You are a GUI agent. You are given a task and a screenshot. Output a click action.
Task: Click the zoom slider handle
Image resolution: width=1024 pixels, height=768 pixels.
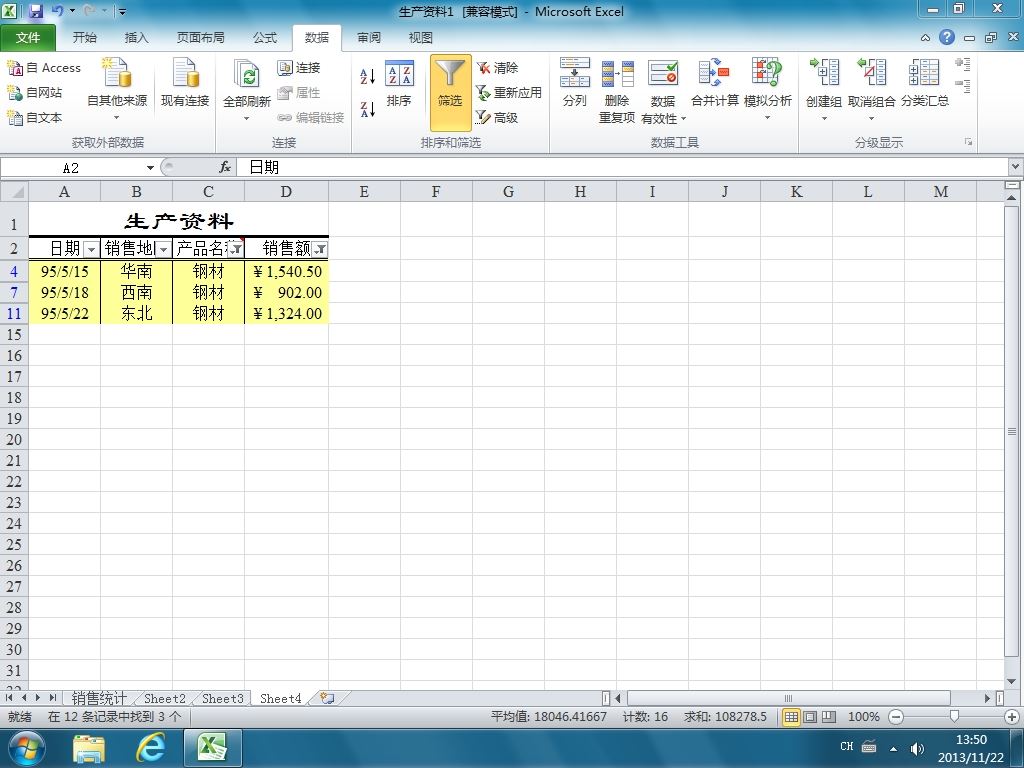point(954,717)
